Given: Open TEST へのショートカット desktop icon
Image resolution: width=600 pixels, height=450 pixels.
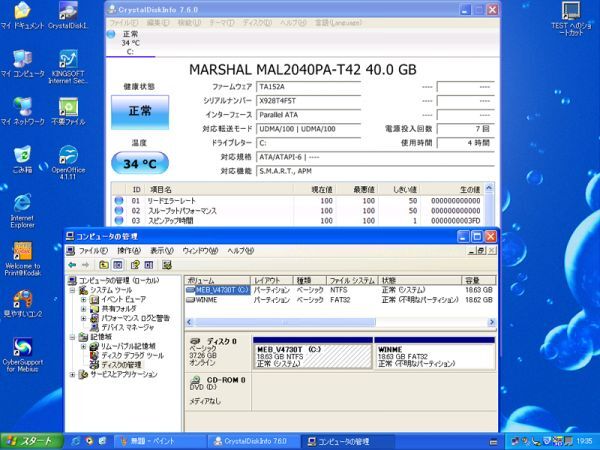Looking at the screenshot, I should (x=571, y=18).
